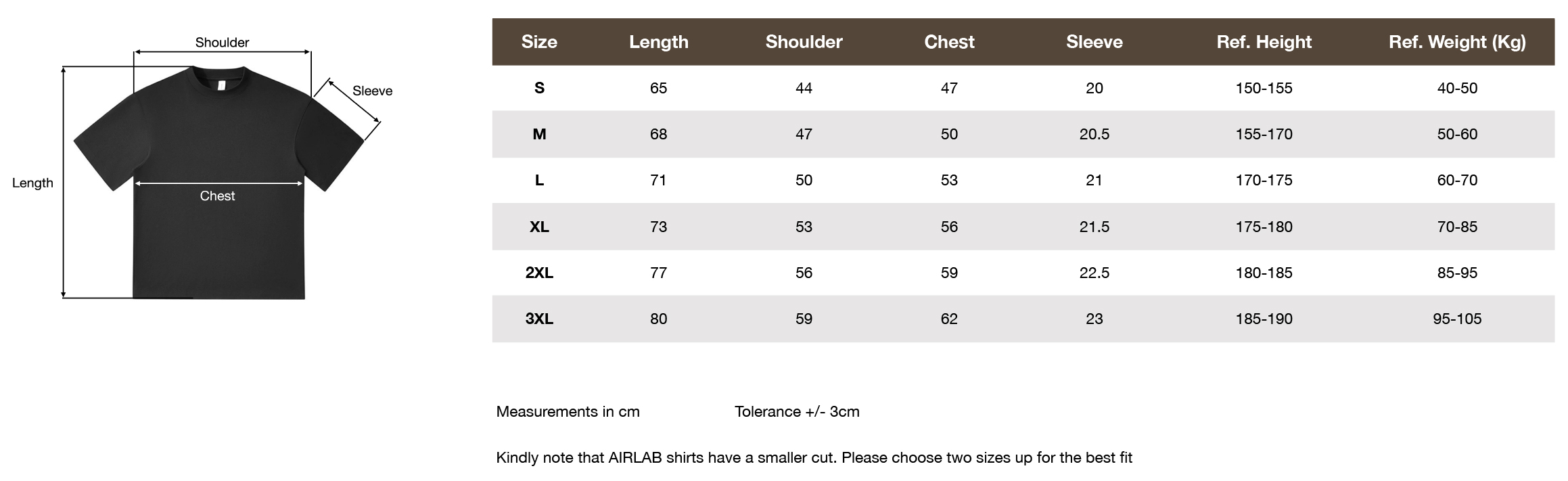Click the Tolerance +/- 3cm note

click(x=797, y=411)
